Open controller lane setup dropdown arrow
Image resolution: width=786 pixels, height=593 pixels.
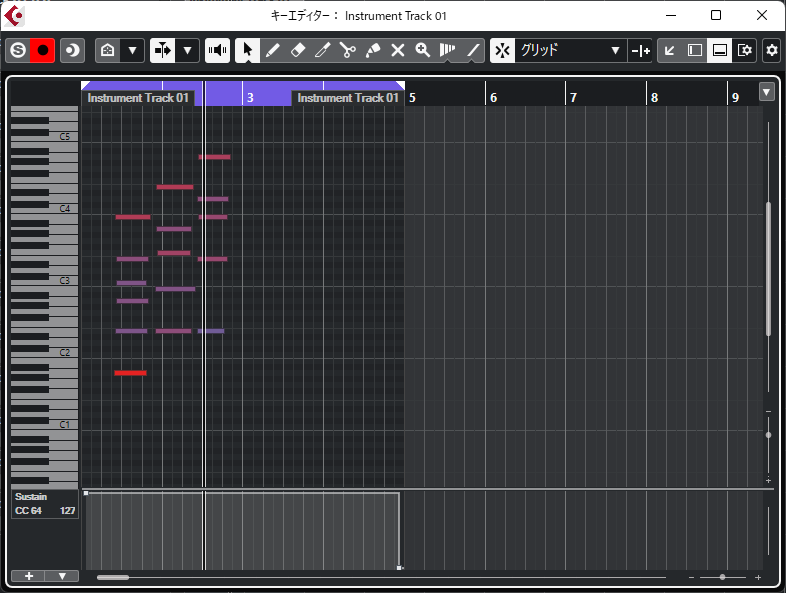62,576
